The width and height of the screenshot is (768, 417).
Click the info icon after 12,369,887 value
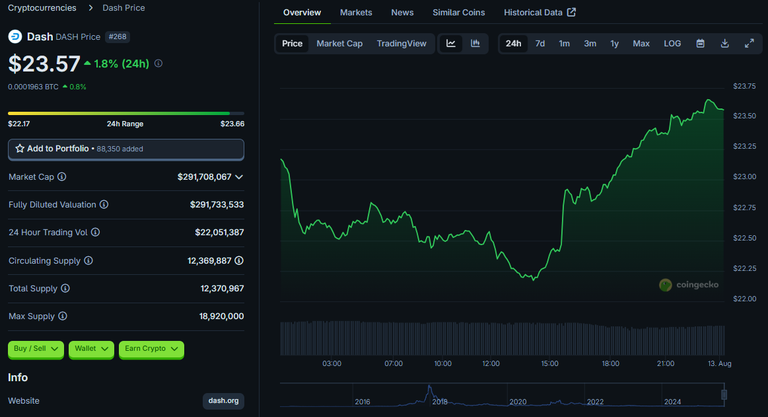pyautogui.click(x=239, y=261)
